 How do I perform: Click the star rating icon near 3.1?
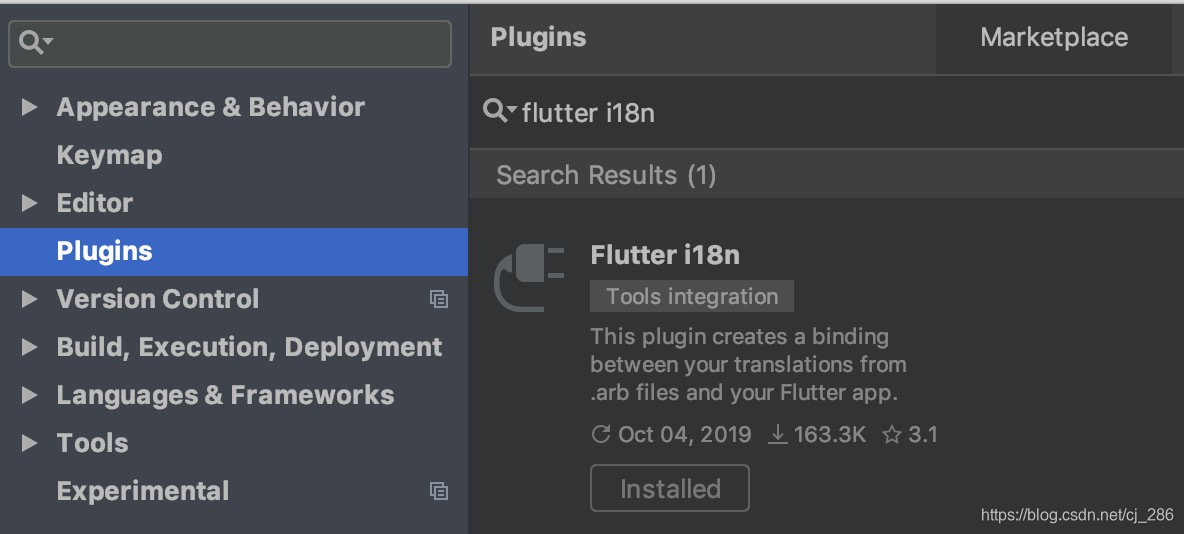(892, 435)
